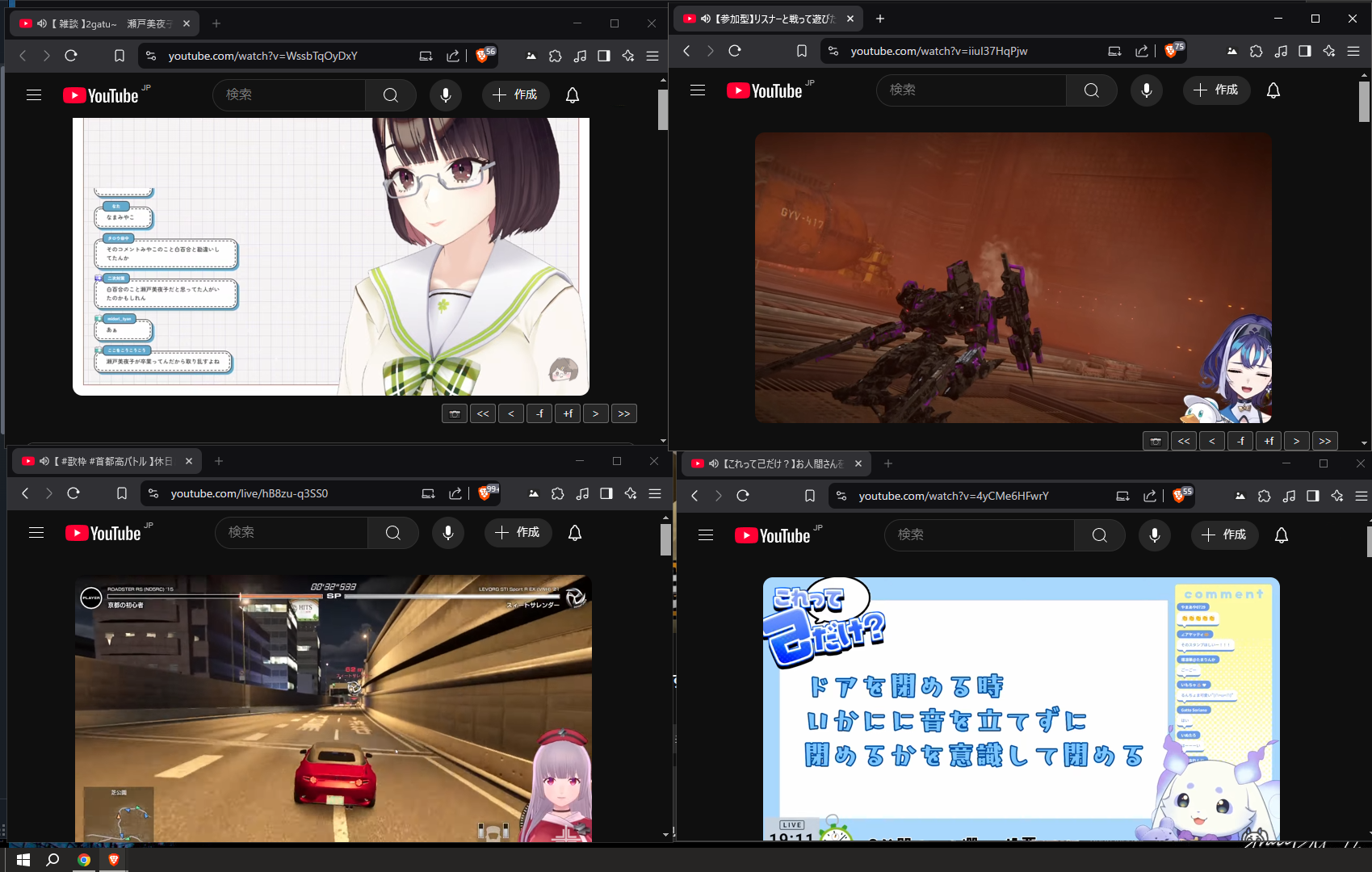
Task: Open a new tab next to the 歌枠 首都高バトル tab
Action: [x=219, y=461]
